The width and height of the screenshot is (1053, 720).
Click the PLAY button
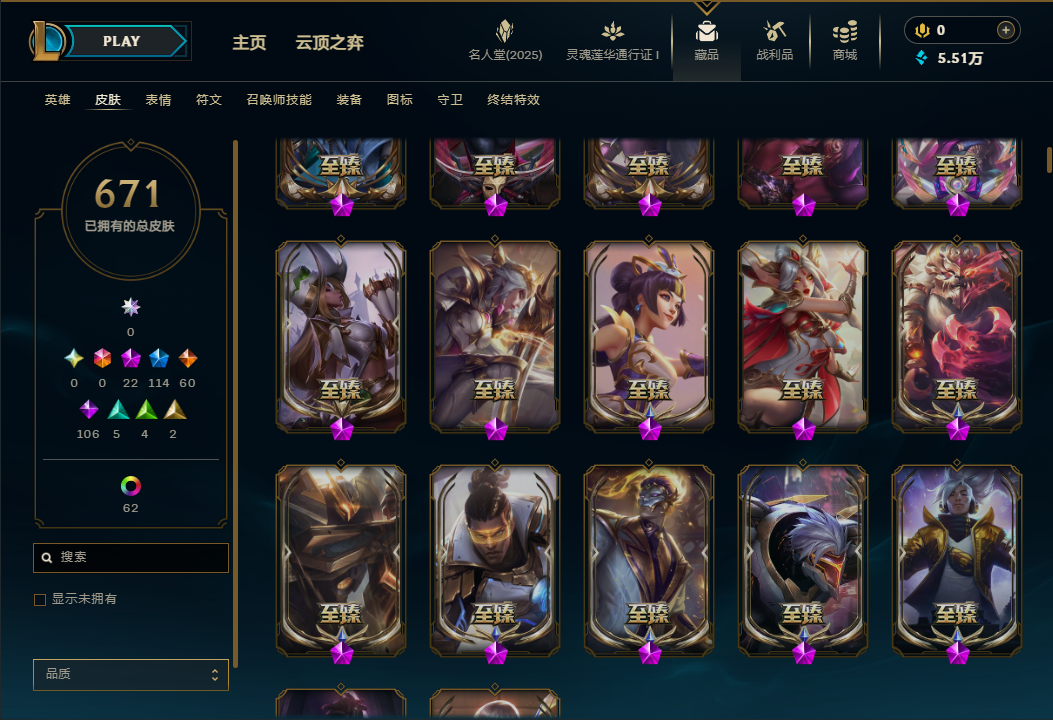point(124,41)
